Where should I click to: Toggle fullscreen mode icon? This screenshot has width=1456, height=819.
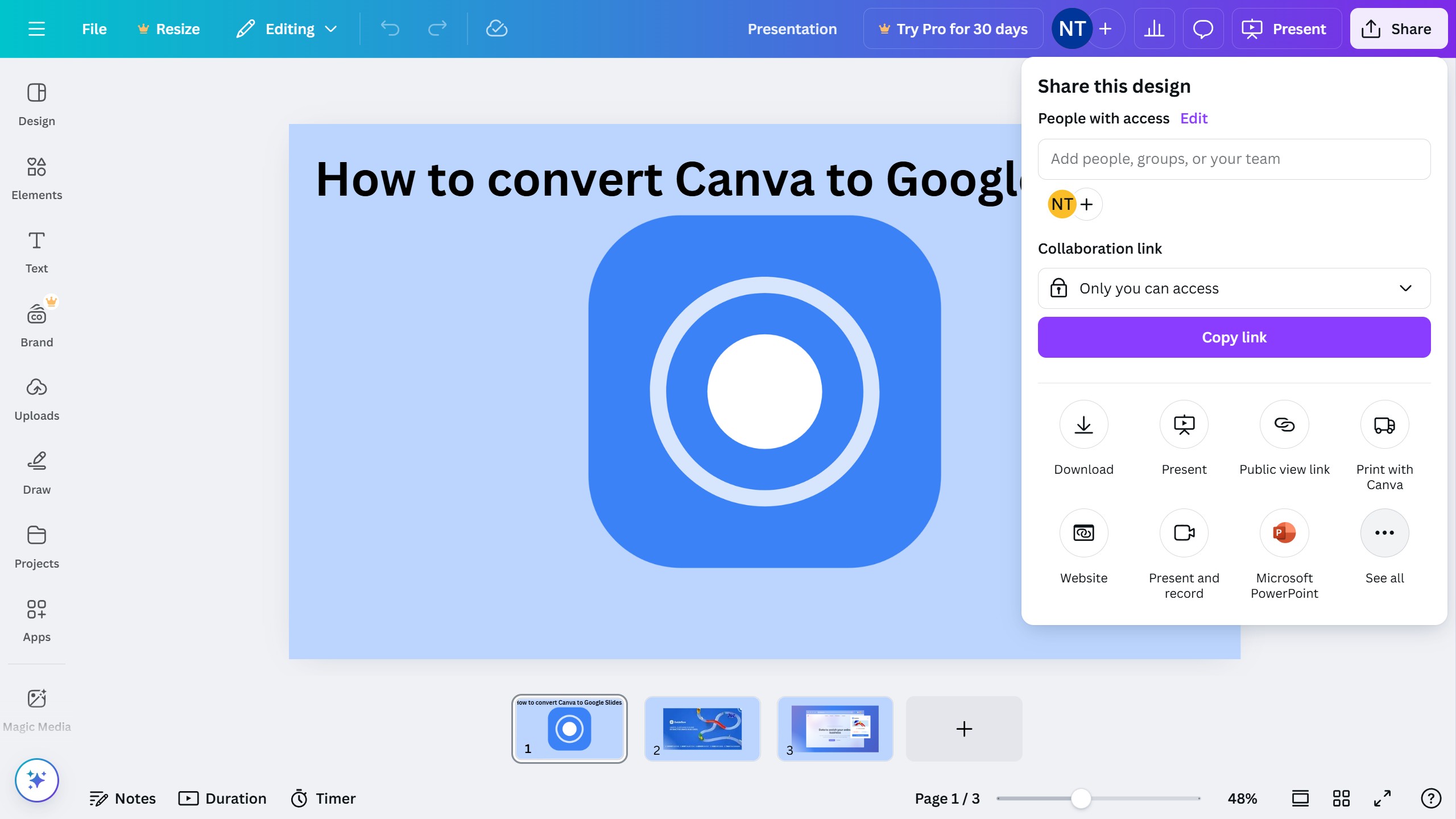point(1383,799)
